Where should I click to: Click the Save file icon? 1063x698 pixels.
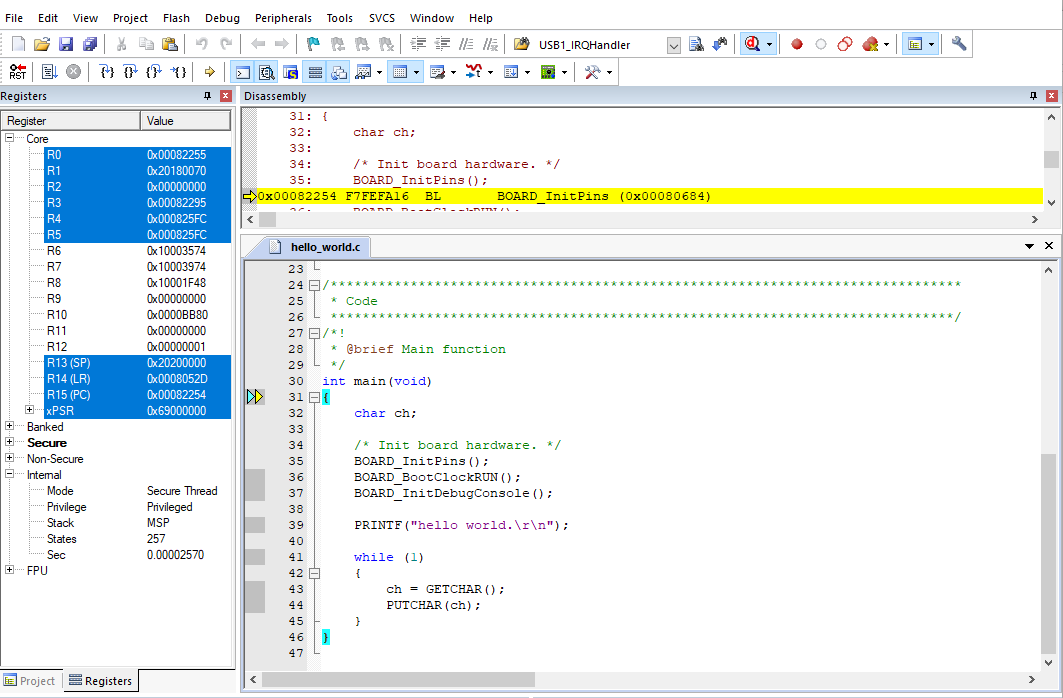(66, 44)
